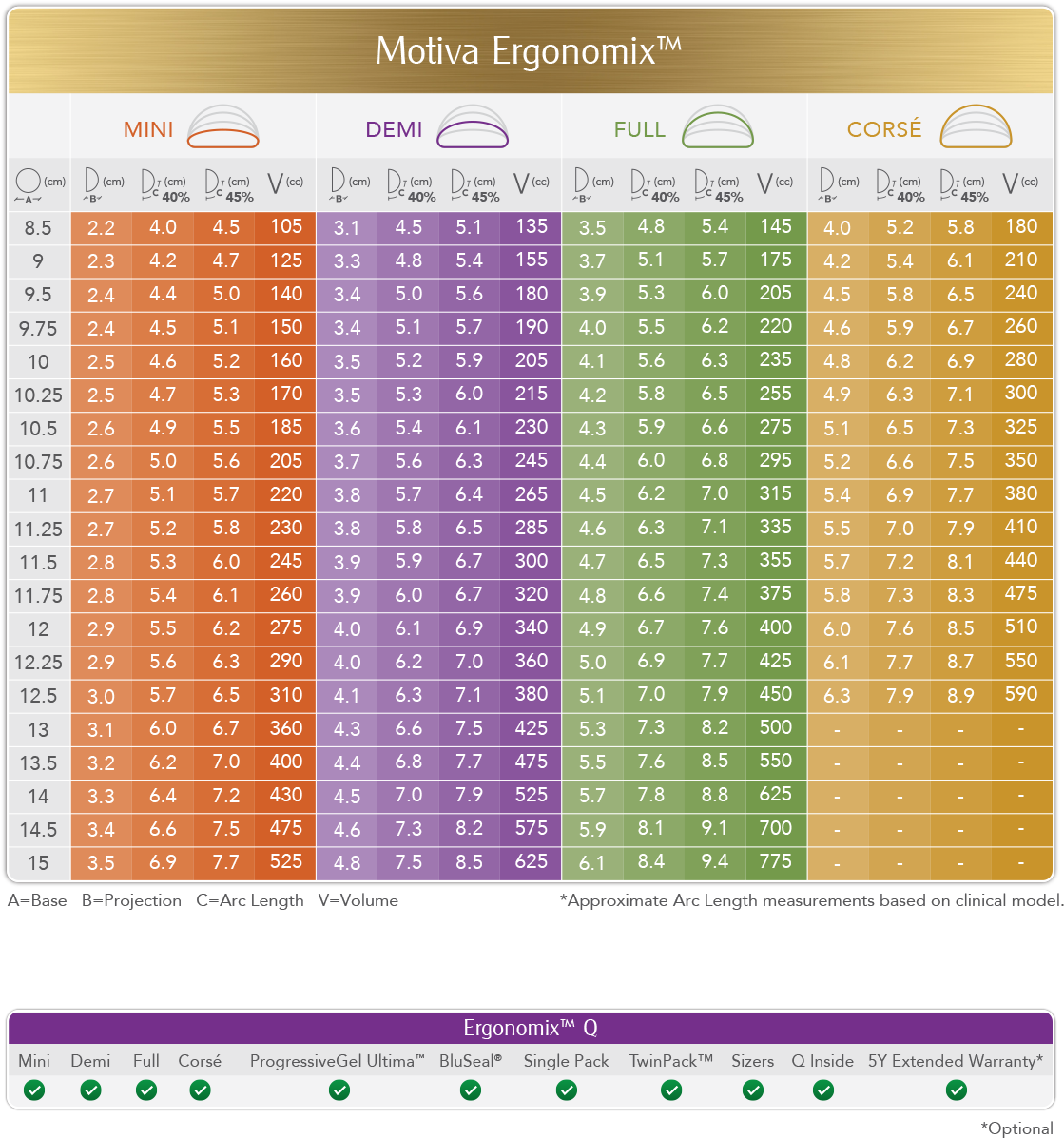Image resolution: width=1064 pixels, height=1138 pixels.
Task: Click the '14.5' base size row label
Action: pyautogui.click(x=38, y=830)
